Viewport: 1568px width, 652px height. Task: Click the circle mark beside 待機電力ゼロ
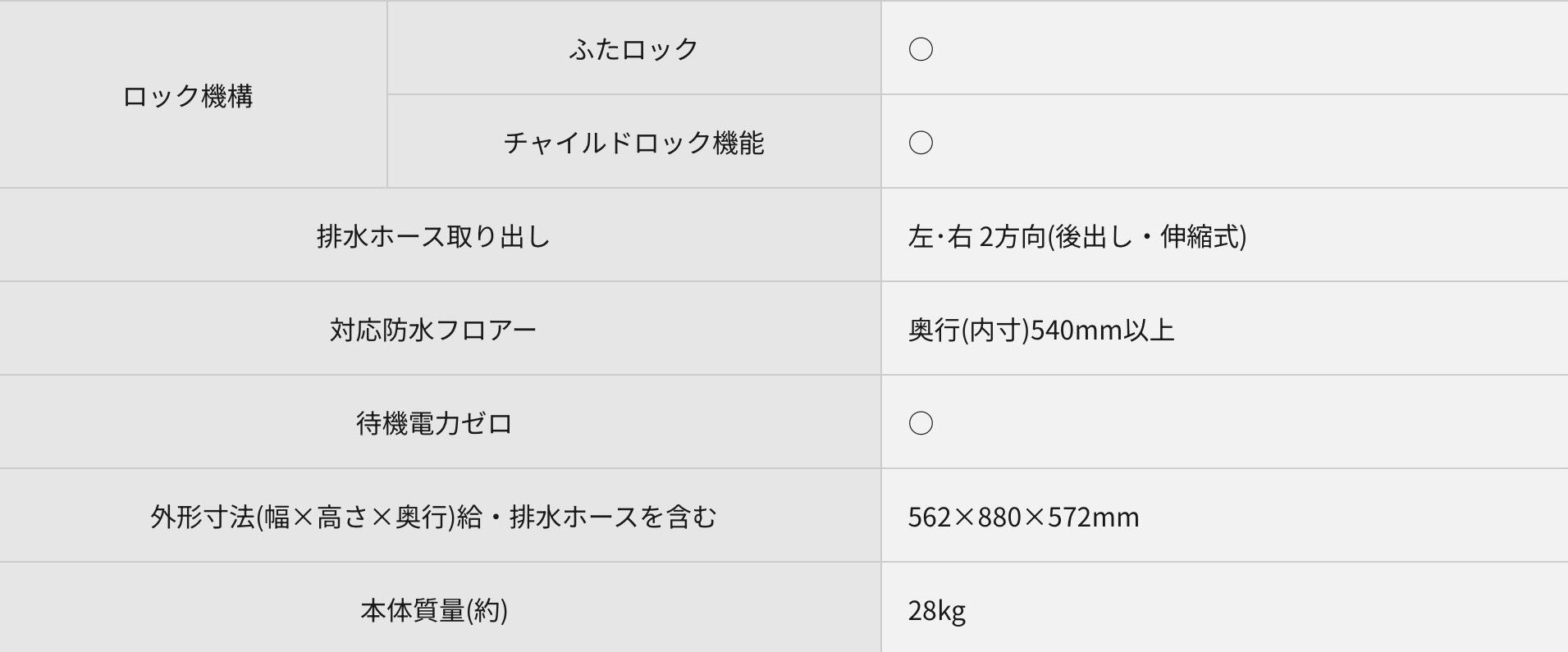click(x=921, y=423)
